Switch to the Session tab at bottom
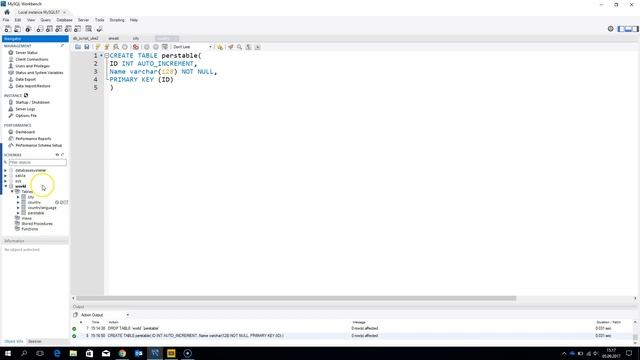640x360 pixels. [x=35, y=341]
